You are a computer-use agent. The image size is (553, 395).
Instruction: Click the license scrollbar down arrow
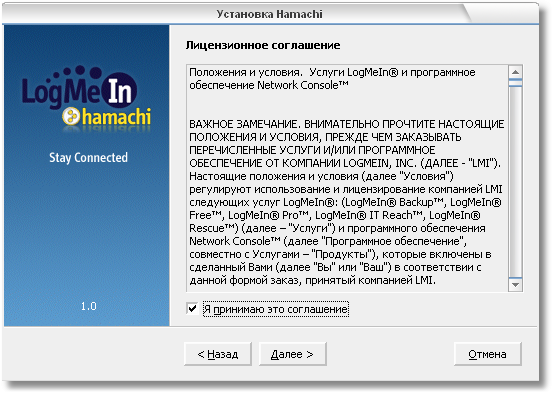pos(515,284)
